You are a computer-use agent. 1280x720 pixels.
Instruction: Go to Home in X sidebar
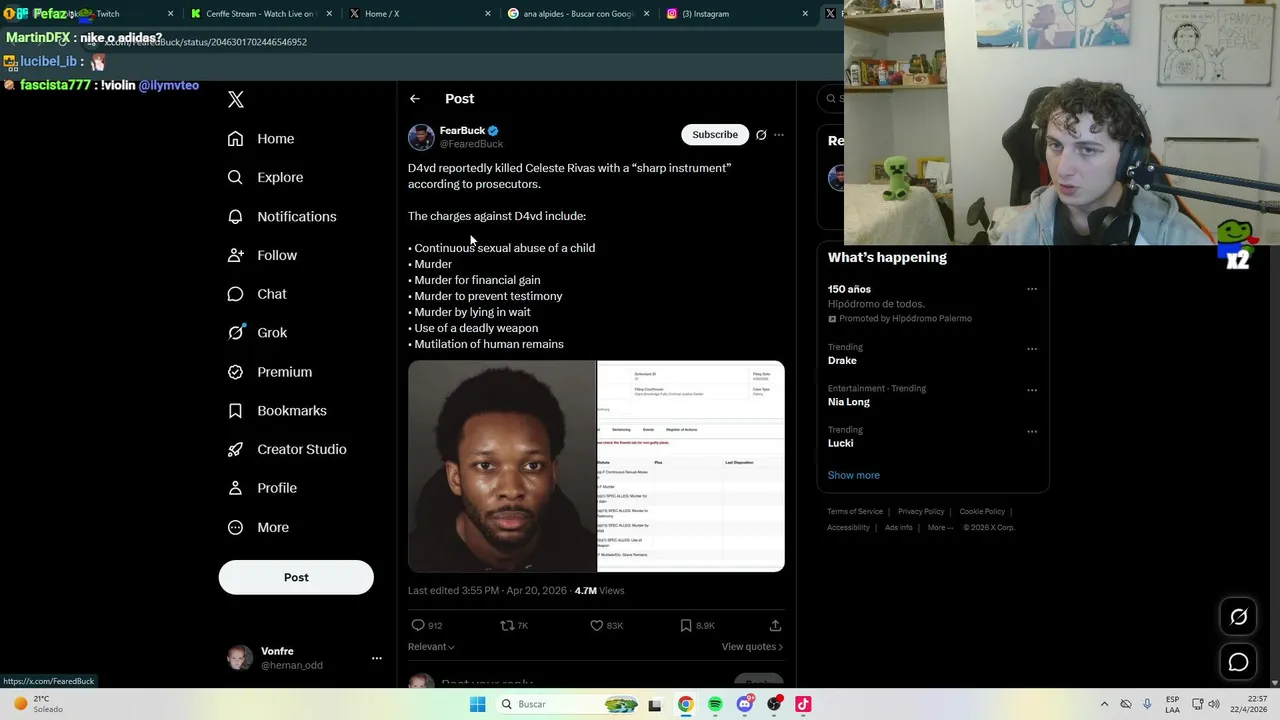[261, 139]
